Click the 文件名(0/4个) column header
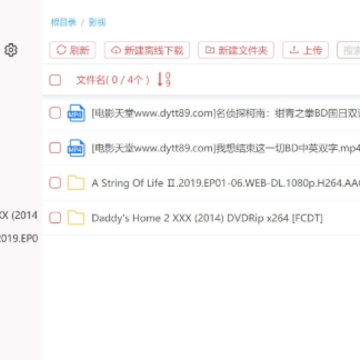360x360 pixels. (113, 80)
